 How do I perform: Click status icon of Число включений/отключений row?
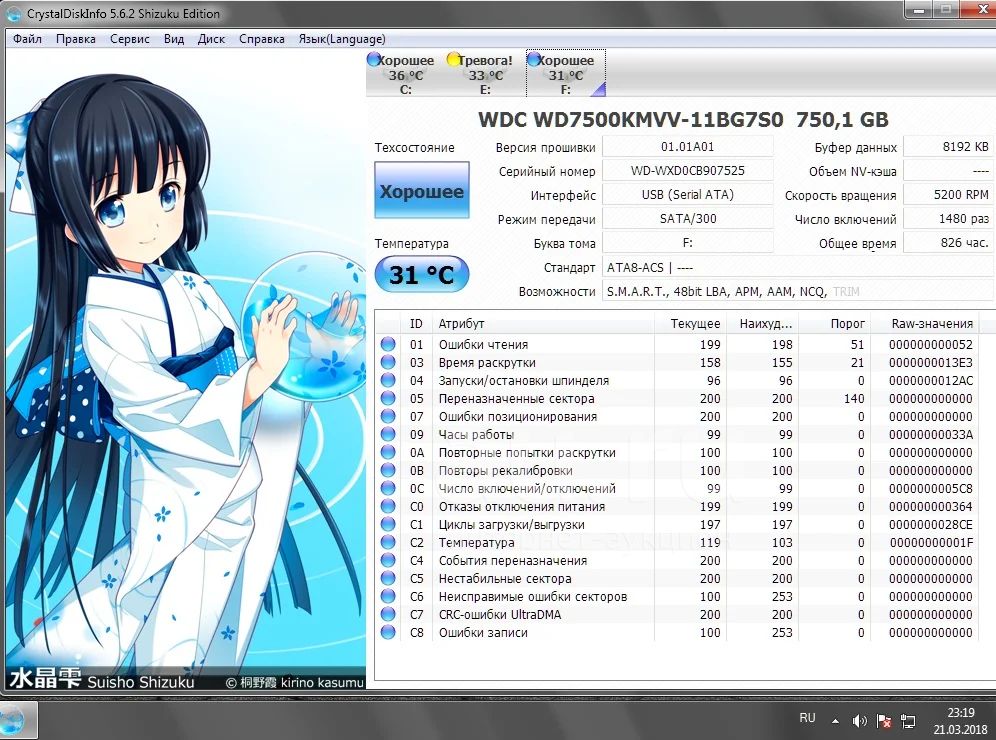coord(388,488)
